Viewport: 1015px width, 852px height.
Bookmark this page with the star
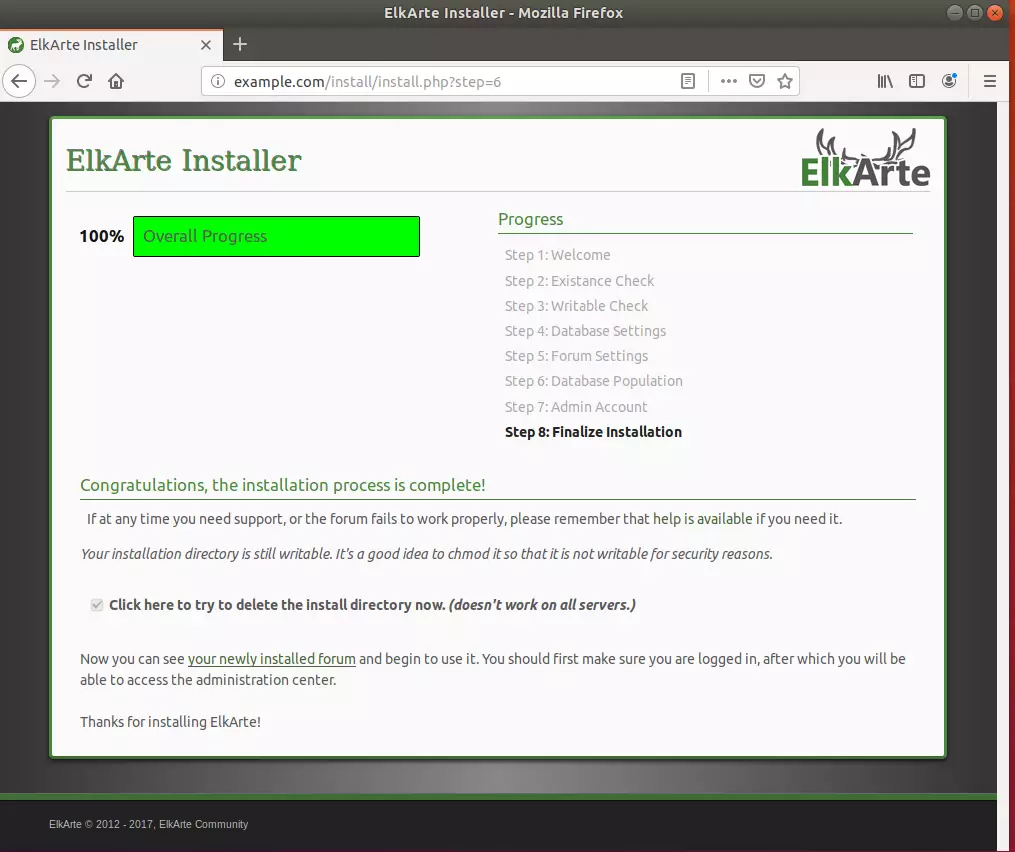coord(785,82)
